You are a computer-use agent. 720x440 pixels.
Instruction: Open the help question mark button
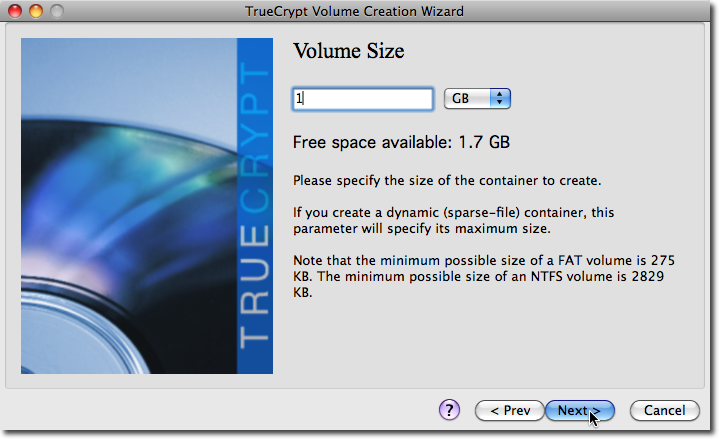coord(449,410)
